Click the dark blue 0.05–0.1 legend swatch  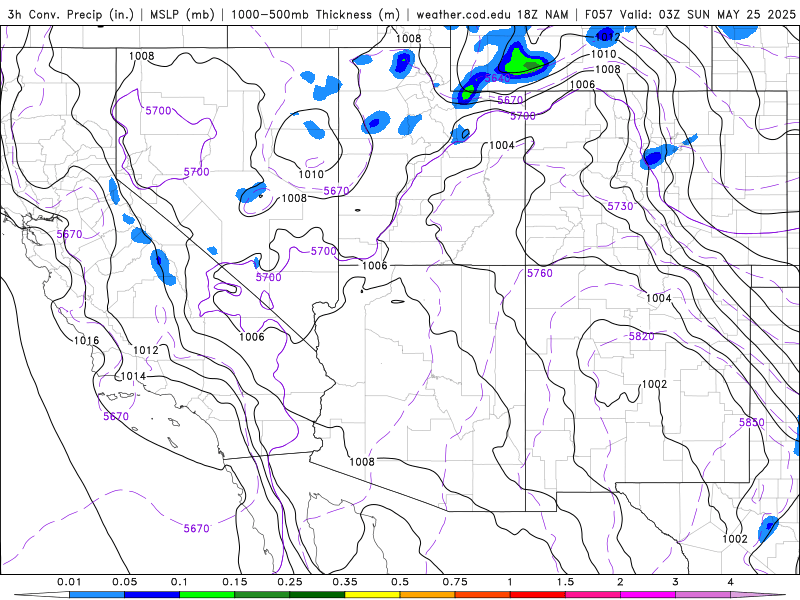pyautogui.click(x=152, y=595)
